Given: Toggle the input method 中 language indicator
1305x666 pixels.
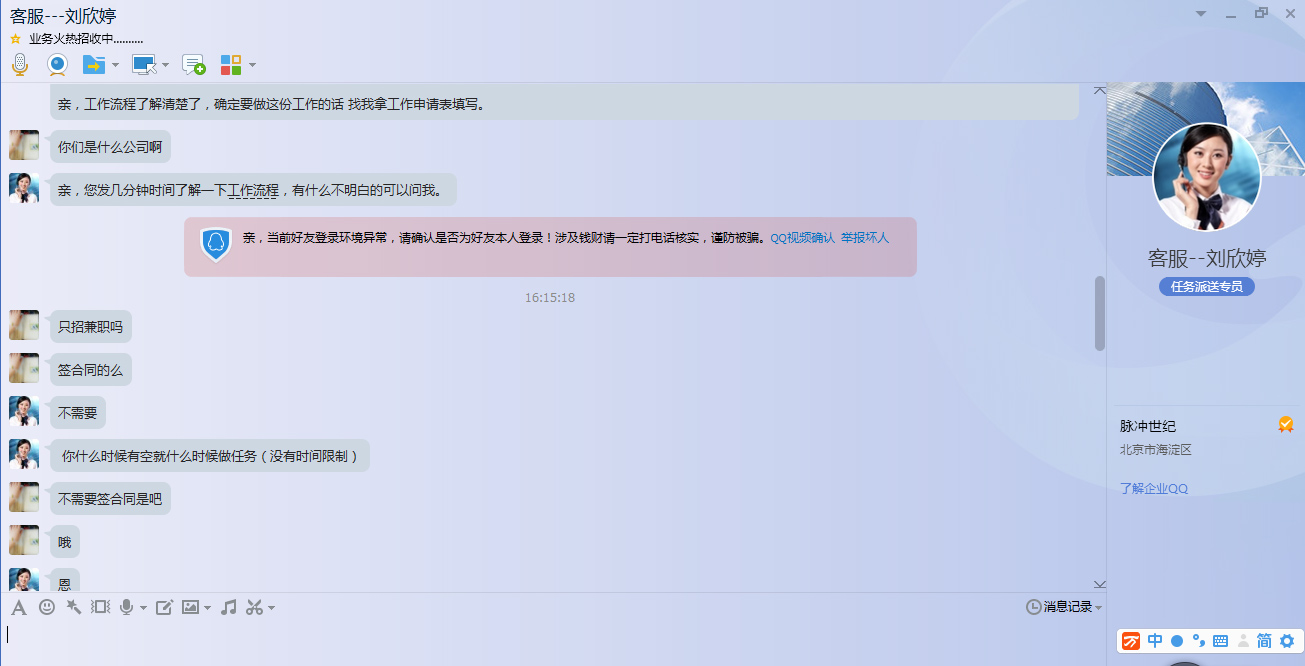Looking at the screenshot, I should (1155, 641).
